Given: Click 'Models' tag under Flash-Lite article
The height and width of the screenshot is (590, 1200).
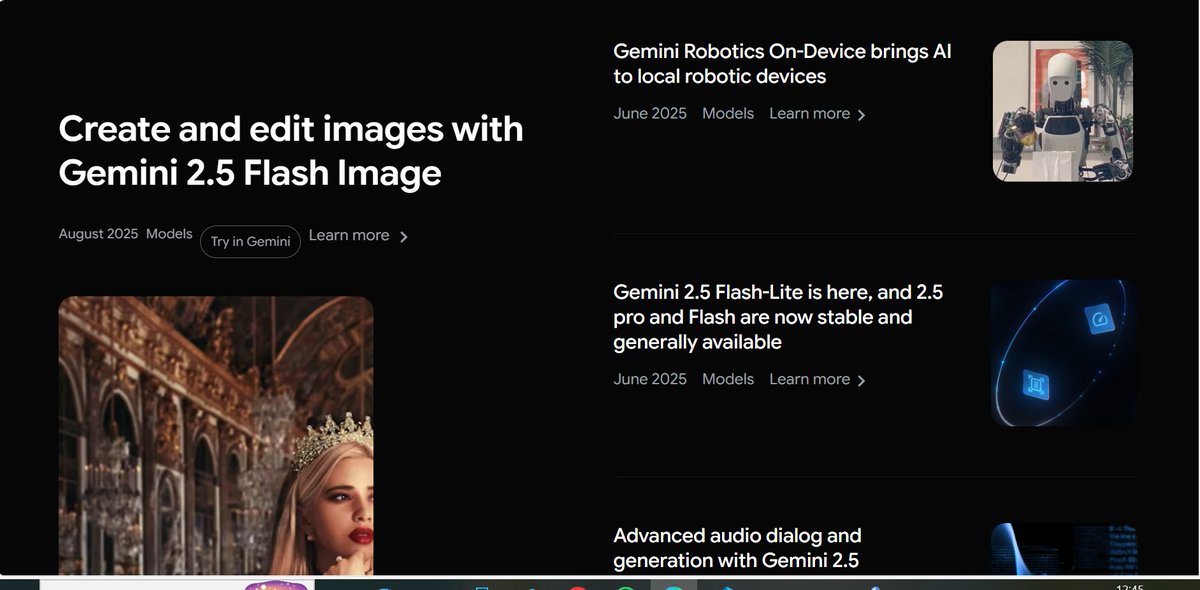Looking at the screenshot, I should coord(728,379).
